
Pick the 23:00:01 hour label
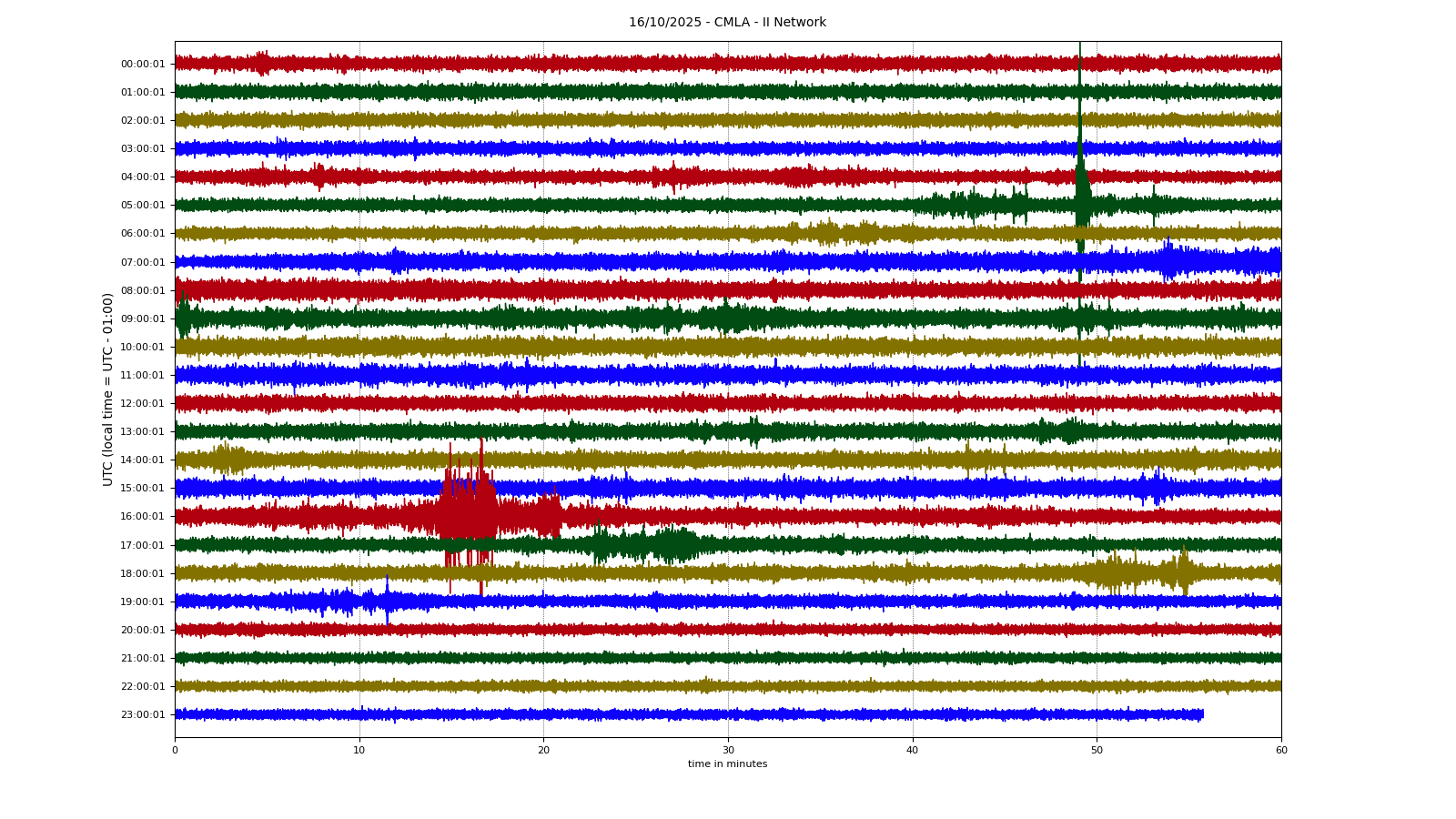143,715
